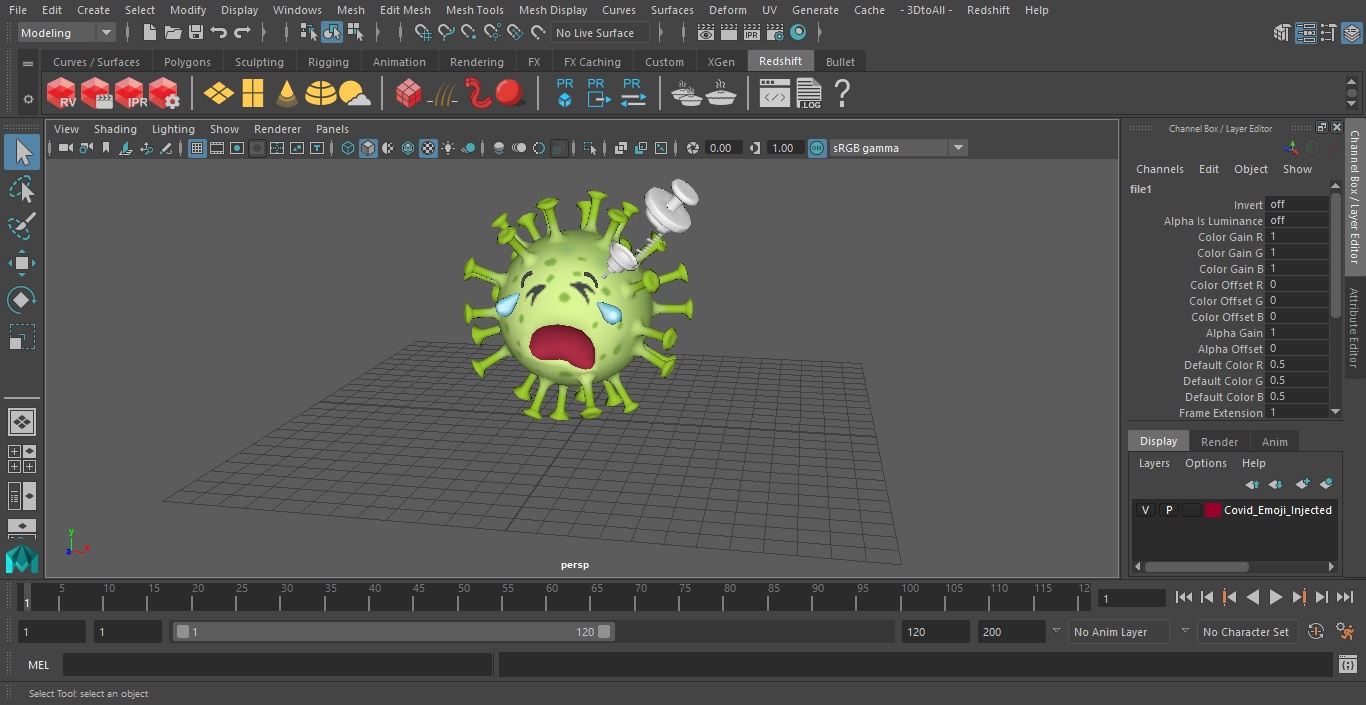1366x705 pixels.
Task: Save the current scene
Action: [x=196, y=33]
